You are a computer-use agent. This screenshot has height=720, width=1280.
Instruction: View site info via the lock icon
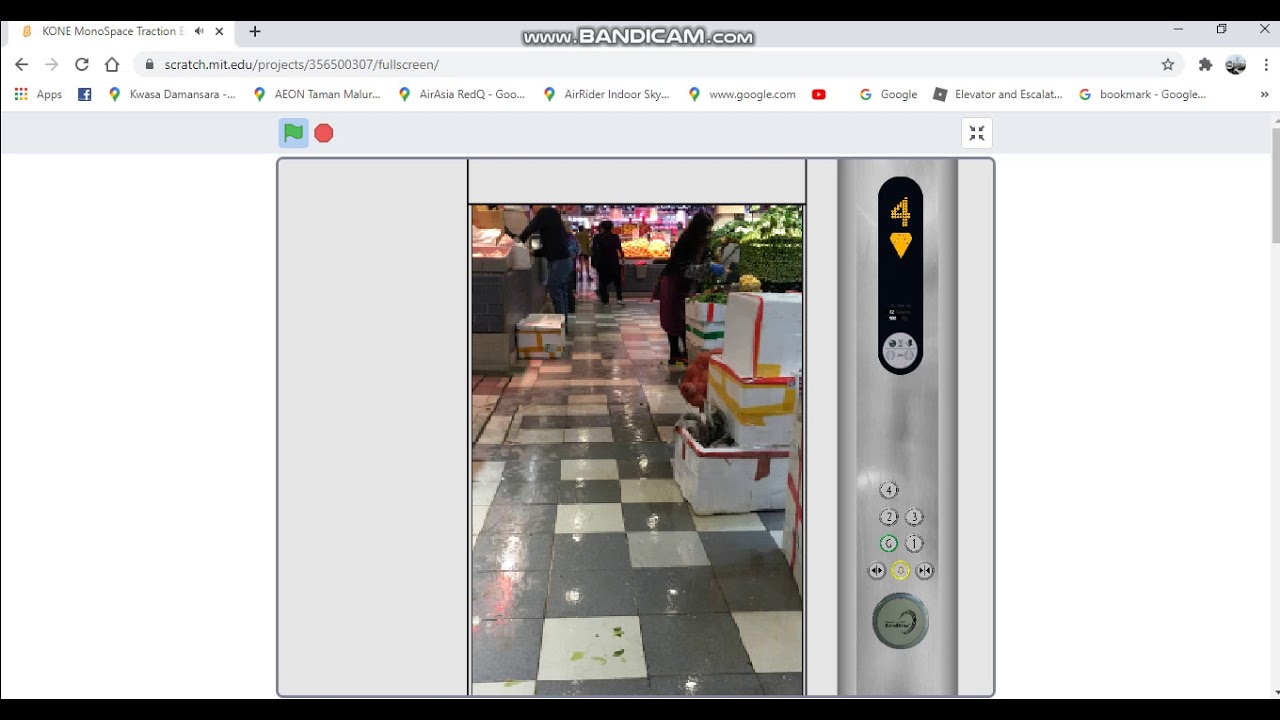pyautogui.click(x=150, y=64)
